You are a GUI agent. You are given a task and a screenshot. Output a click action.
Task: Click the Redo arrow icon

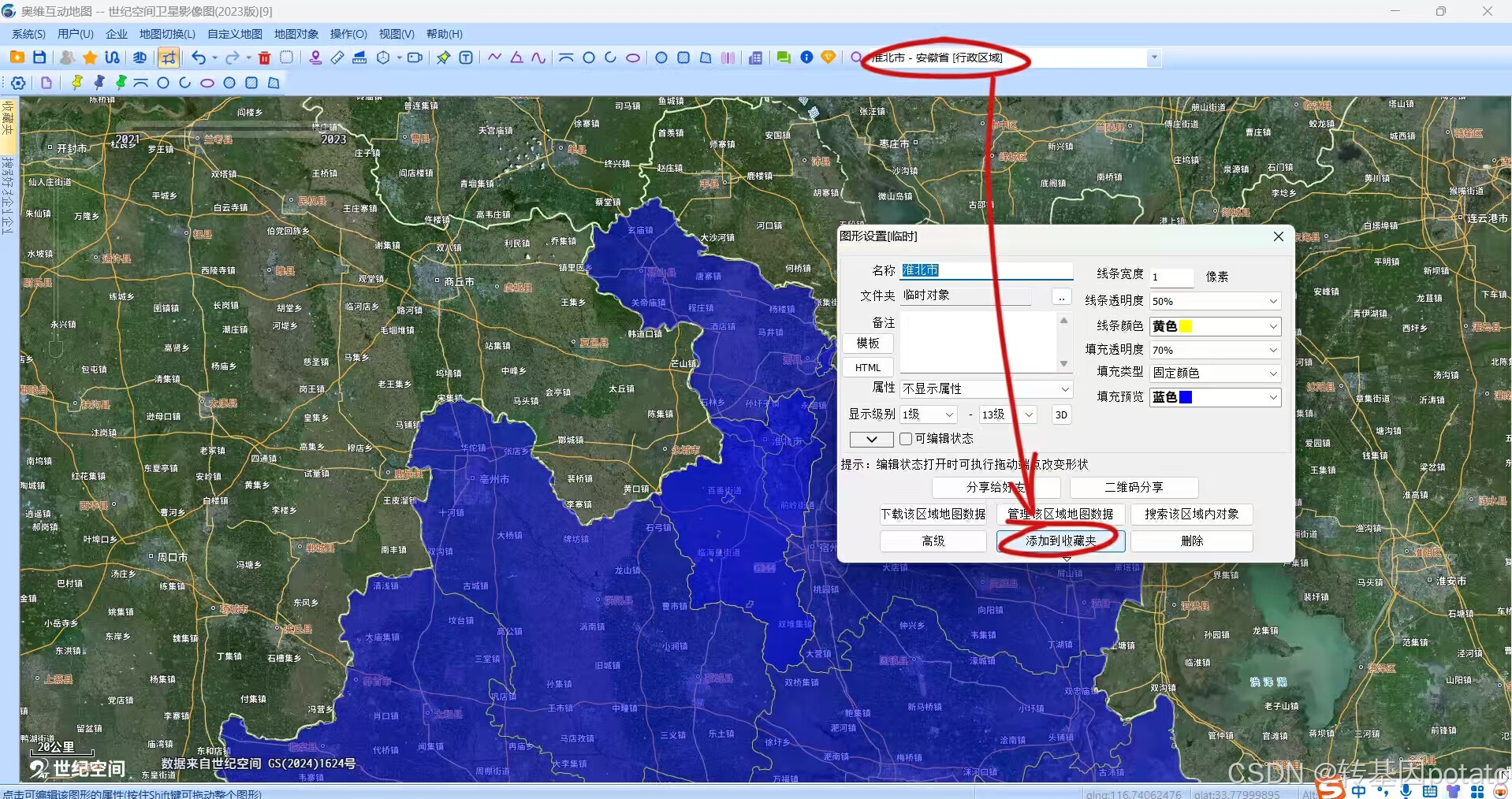pos(233,58)
